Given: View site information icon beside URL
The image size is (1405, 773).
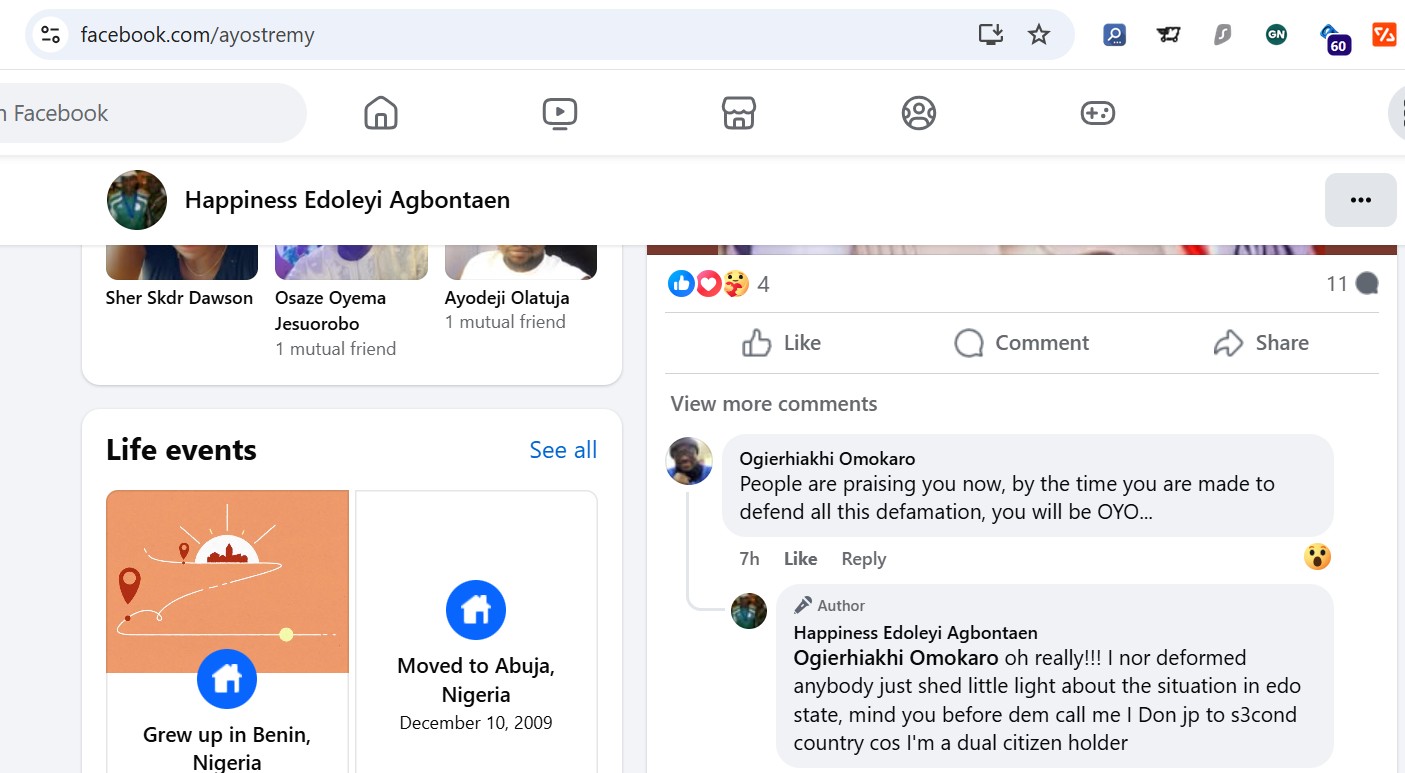Looking at the screenshot, I should coord(51,35).
